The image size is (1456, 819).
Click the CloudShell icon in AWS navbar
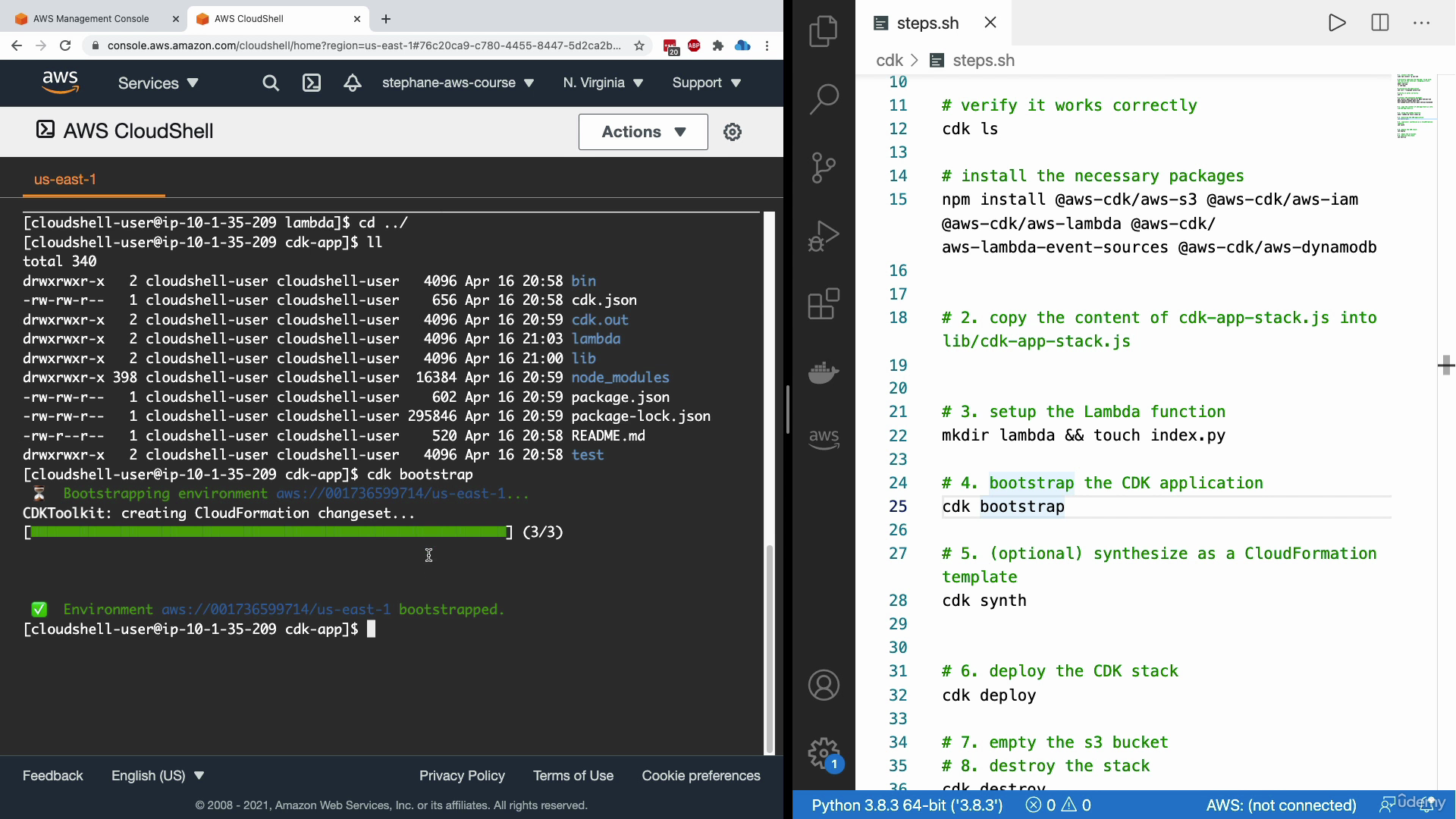coord(312,83)
